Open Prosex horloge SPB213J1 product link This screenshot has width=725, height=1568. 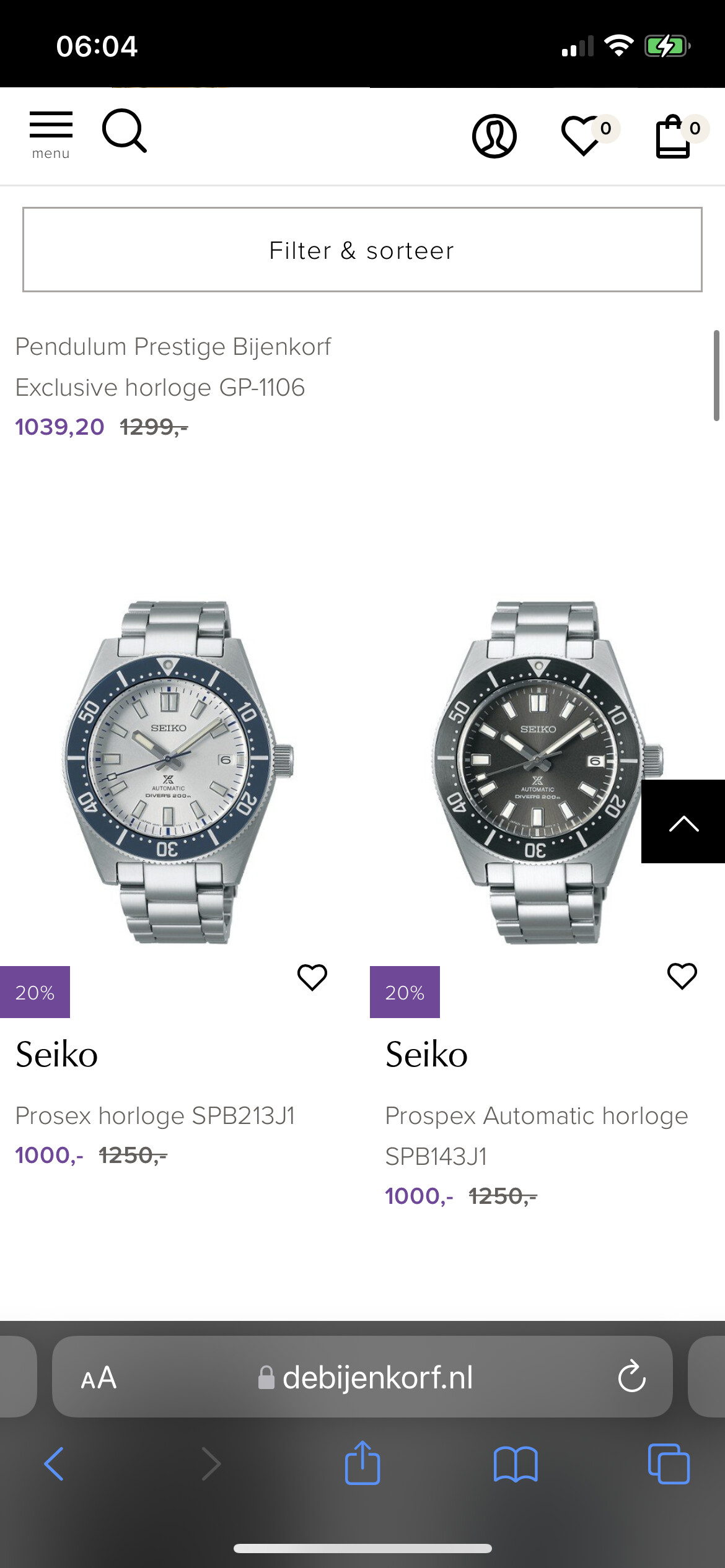coord(155,1115)
